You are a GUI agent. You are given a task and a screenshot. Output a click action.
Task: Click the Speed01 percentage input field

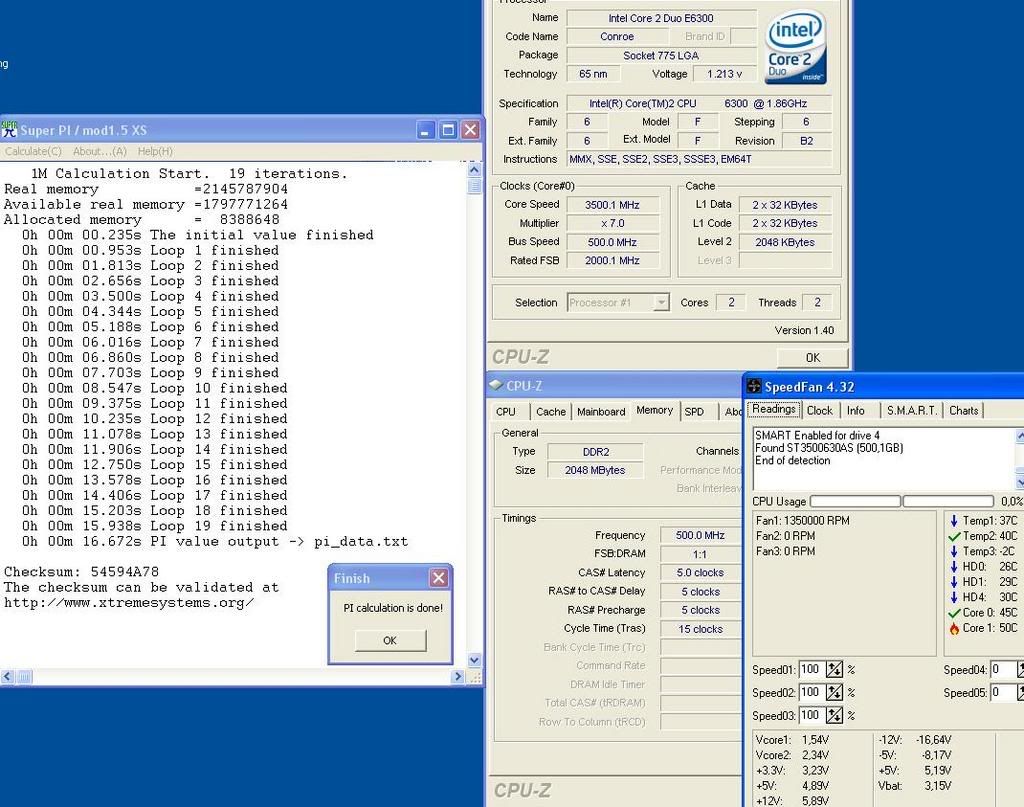812,669
